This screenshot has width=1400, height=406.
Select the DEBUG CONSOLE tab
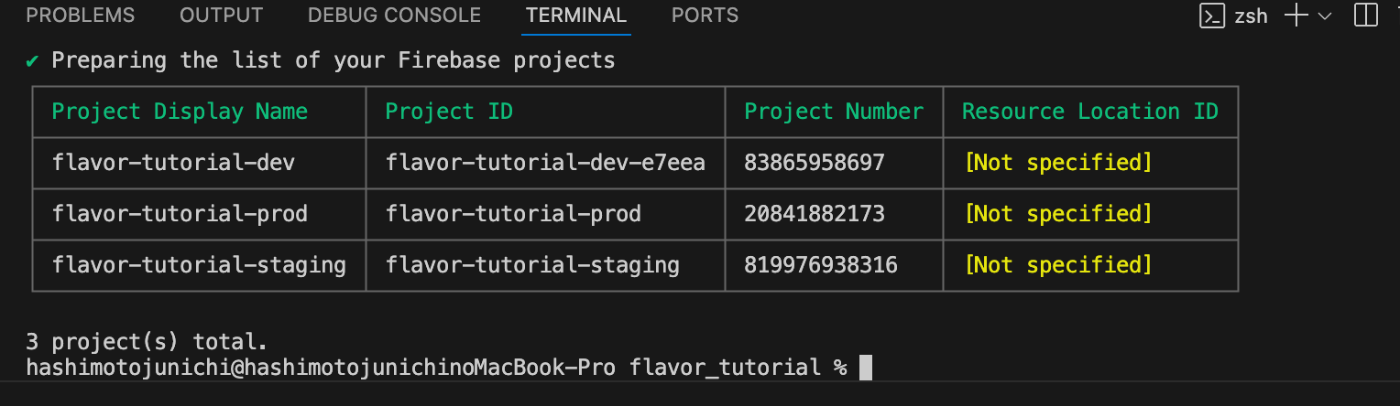pyautogui.click(x=394, y=16)
